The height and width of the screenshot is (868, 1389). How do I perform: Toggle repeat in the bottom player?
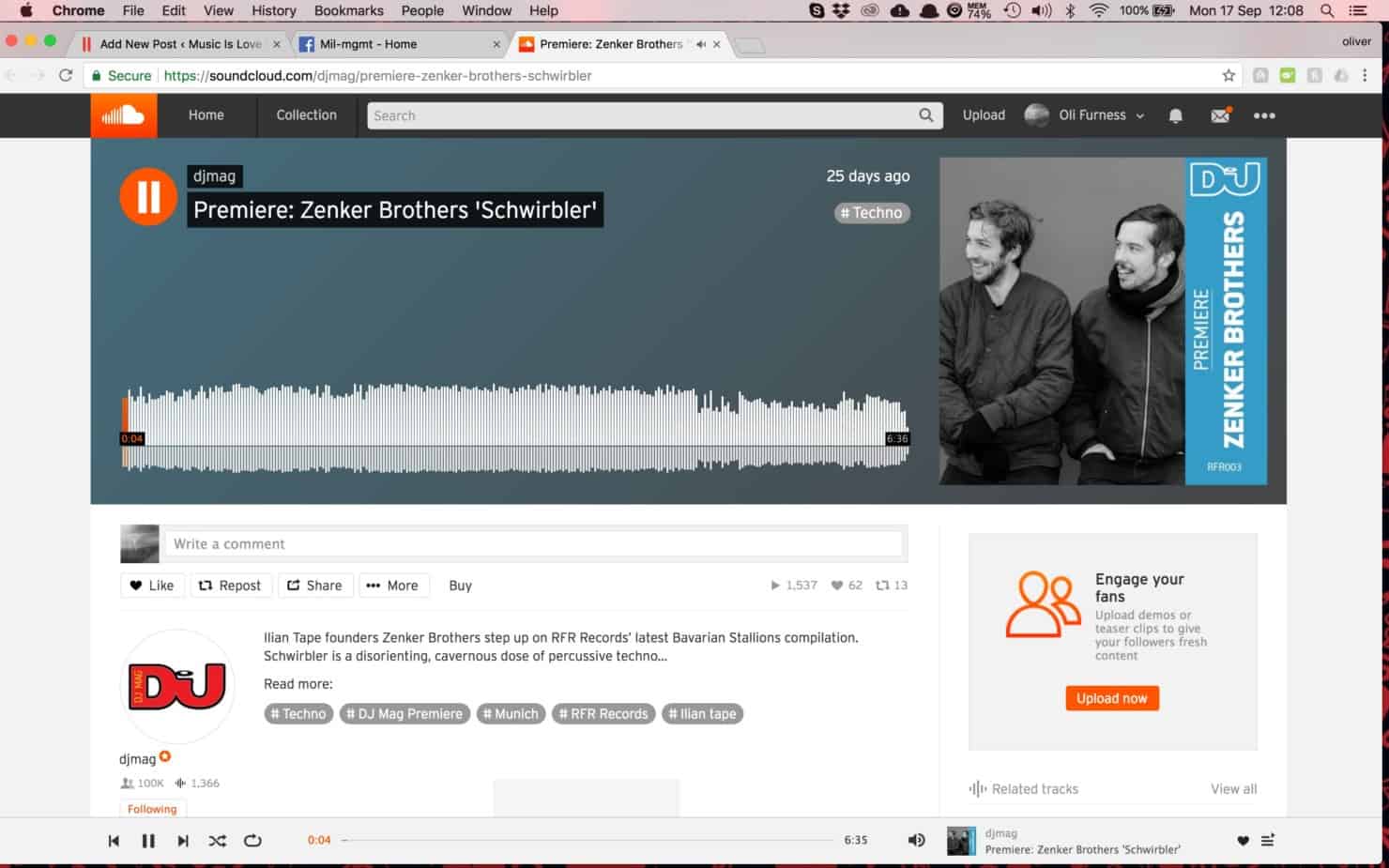click(252, 841)
